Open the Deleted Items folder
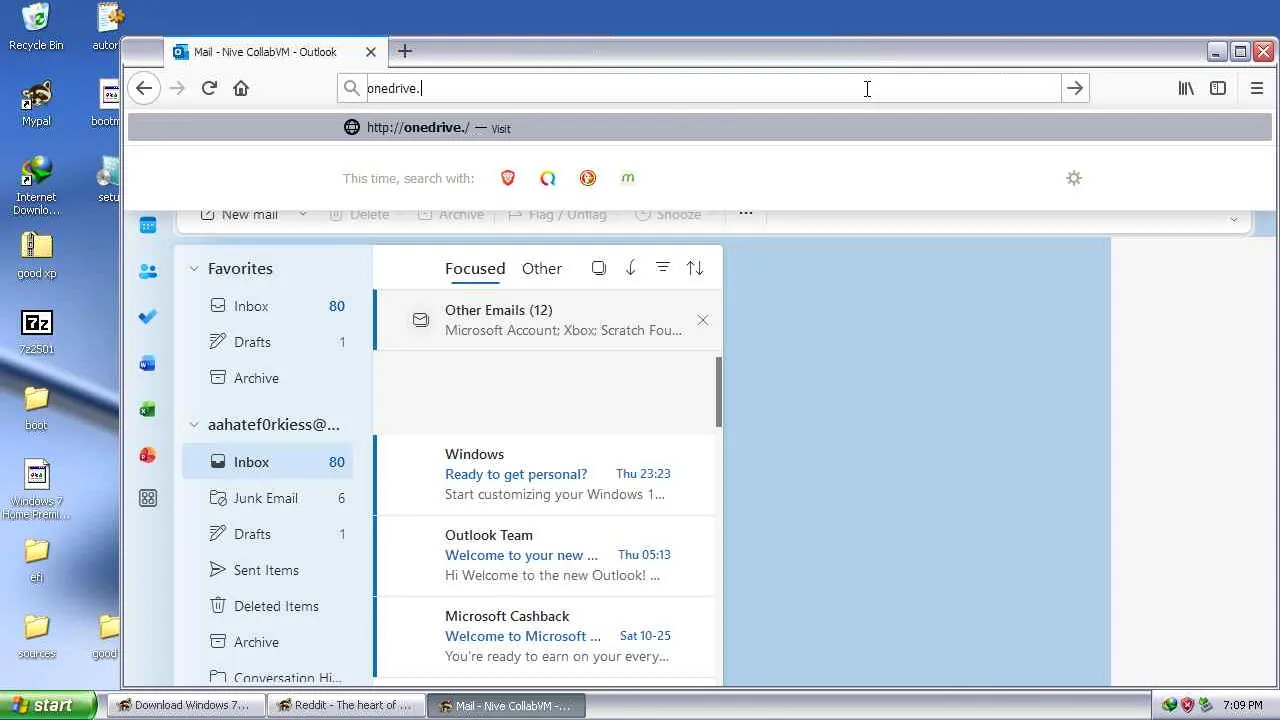 coord(267,606)
